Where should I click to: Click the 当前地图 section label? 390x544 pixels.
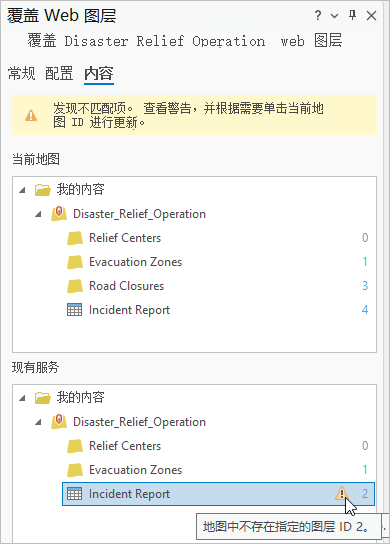[x=36, y=159]
